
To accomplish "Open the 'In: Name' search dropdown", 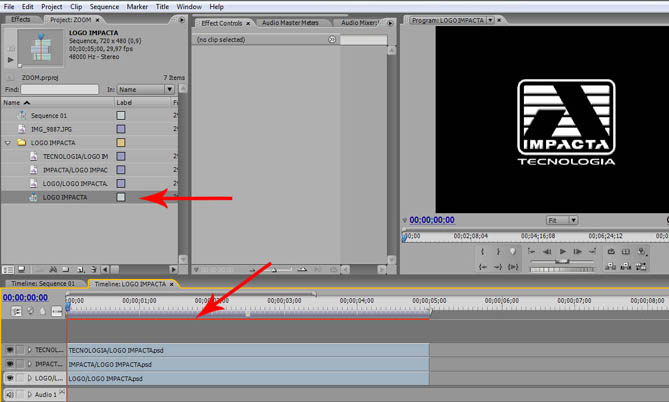I will (x=146, y=89).
